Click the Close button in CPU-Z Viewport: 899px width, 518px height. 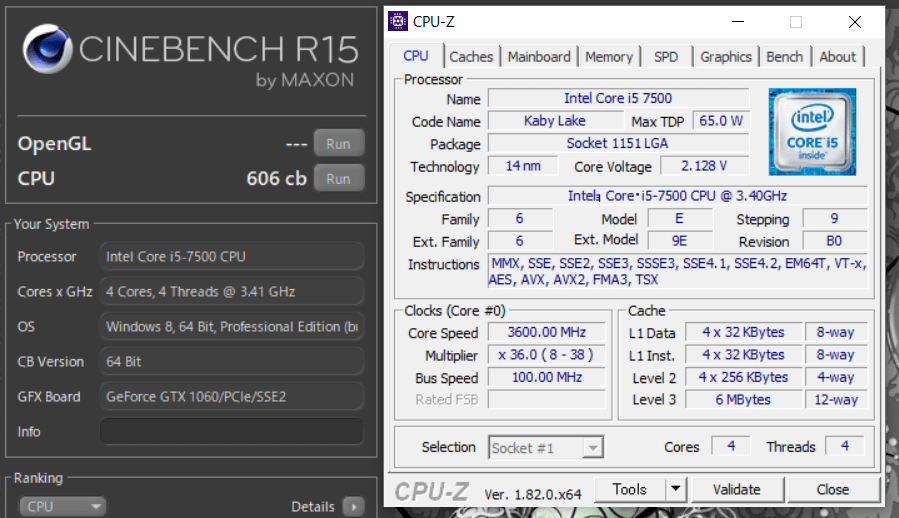point(832,489)
